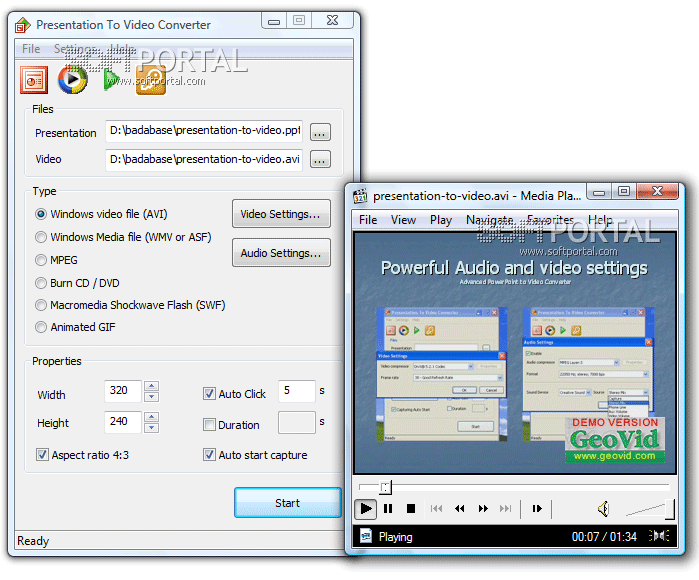
Task: Browse for Video file with ... button
Action: coord(320,159)
